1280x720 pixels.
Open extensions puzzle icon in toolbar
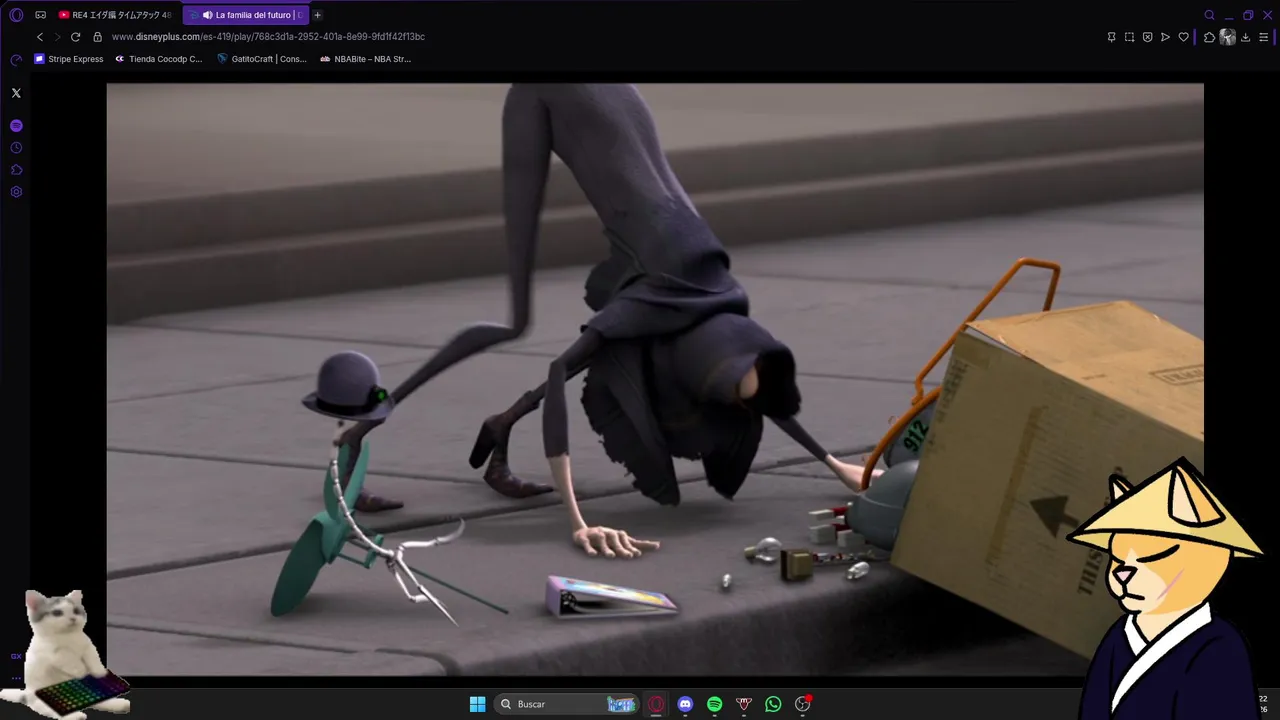[1209, 37]
